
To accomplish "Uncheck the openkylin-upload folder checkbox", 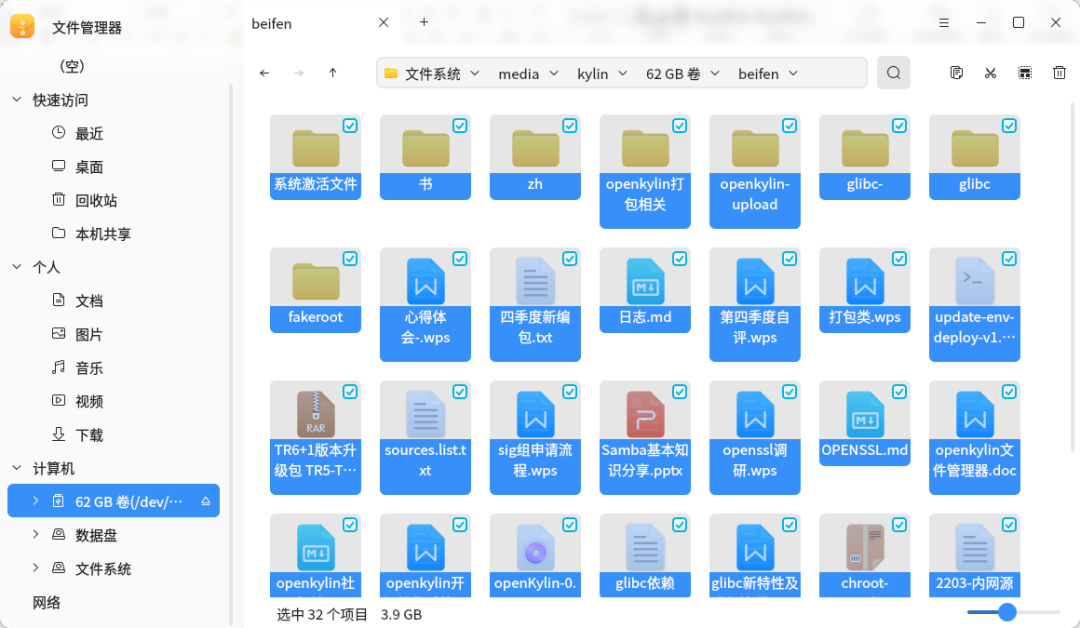I will (x=789, y=125).
